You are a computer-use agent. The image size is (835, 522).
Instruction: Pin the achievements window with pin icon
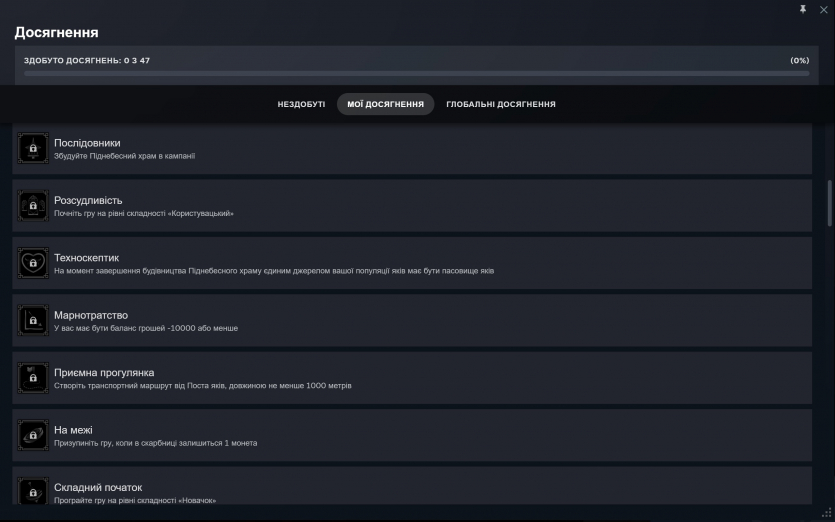click(802, 9)
